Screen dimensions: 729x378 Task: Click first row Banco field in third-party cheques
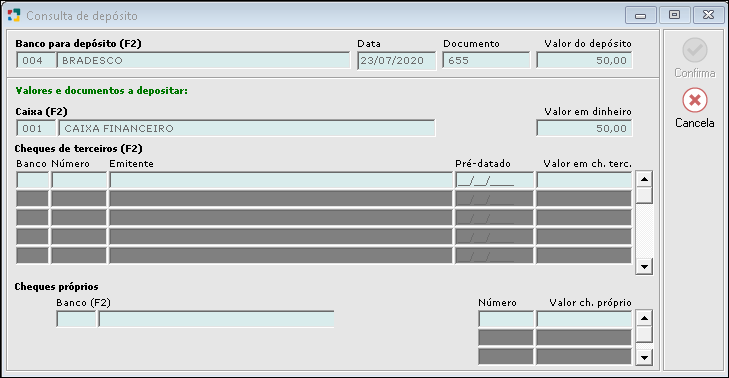33,180
